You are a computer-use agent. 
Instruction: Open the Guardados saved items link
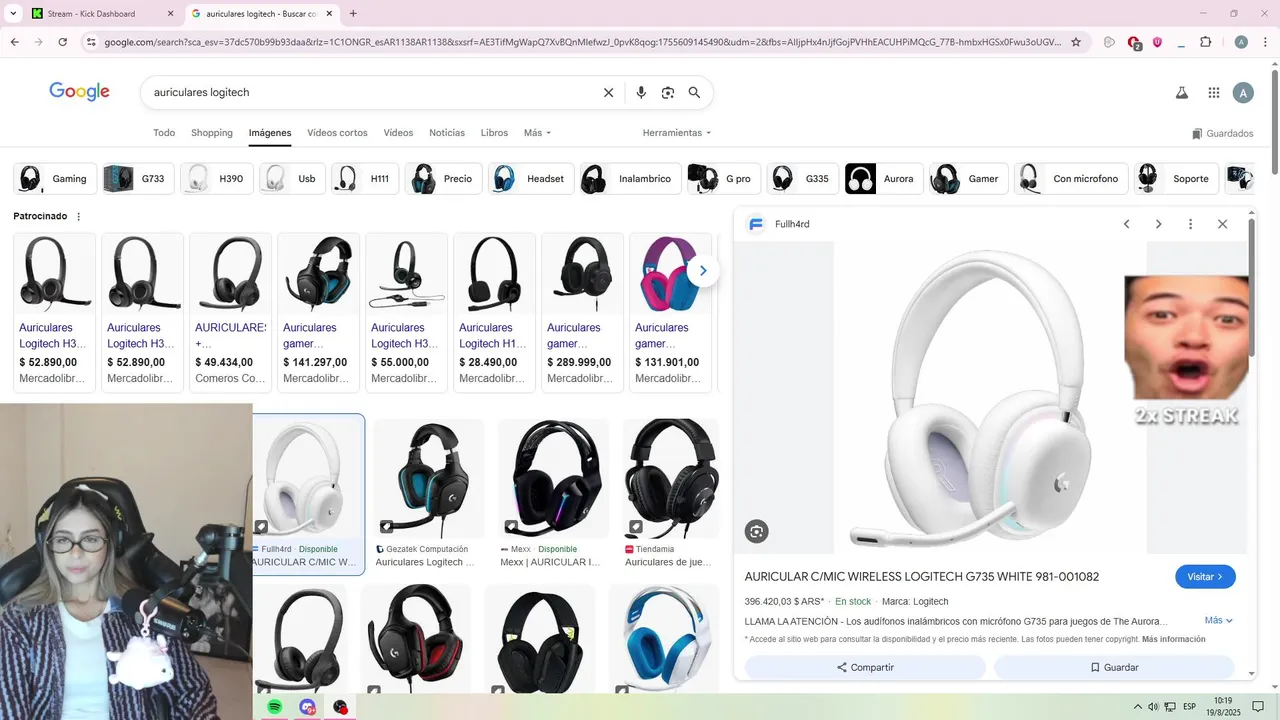click(x=1222, y=134)
